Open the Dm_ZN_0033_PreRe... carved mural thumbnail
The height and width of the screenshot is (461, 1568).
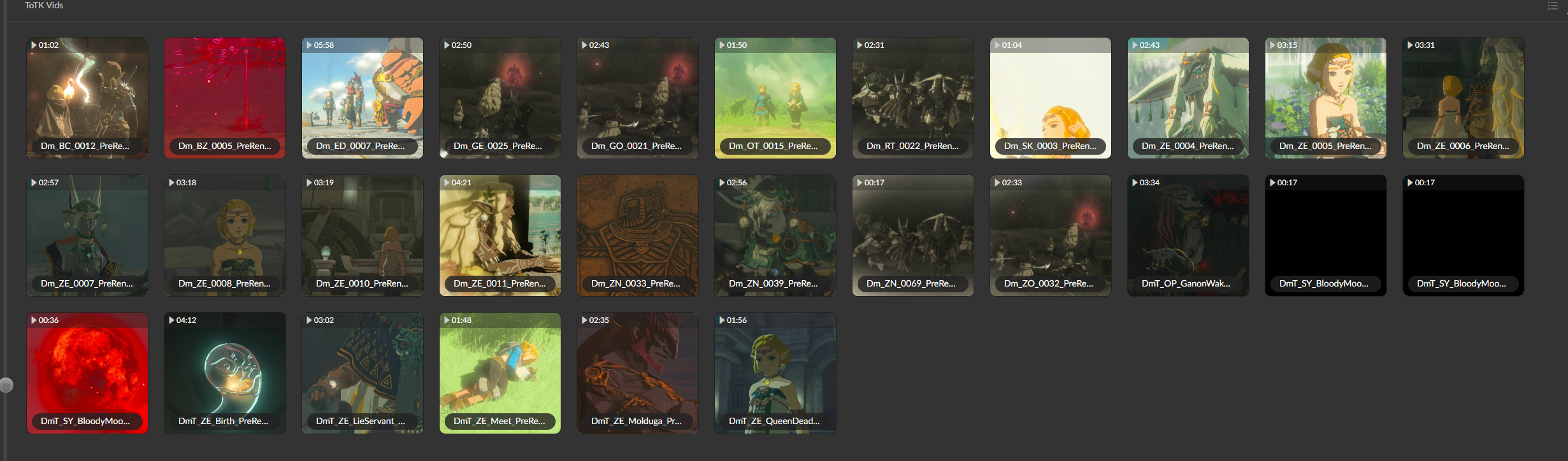[638, 236]
